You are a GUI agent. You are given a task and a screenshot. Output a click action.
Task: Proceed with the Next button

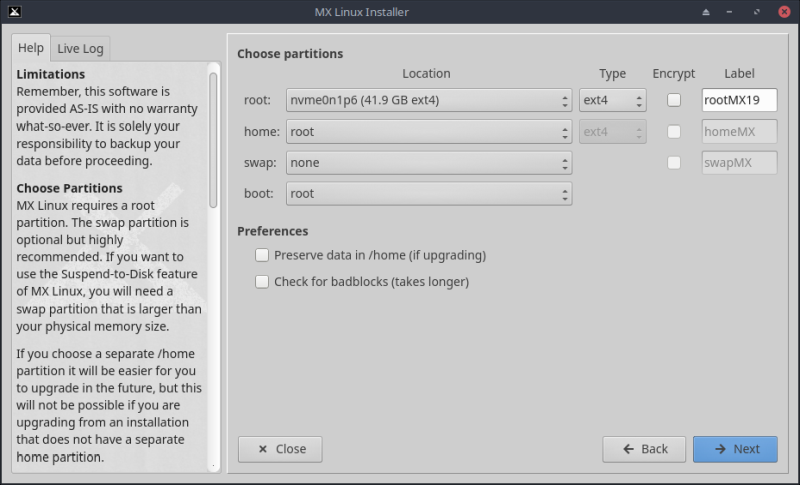pos(735,449)
